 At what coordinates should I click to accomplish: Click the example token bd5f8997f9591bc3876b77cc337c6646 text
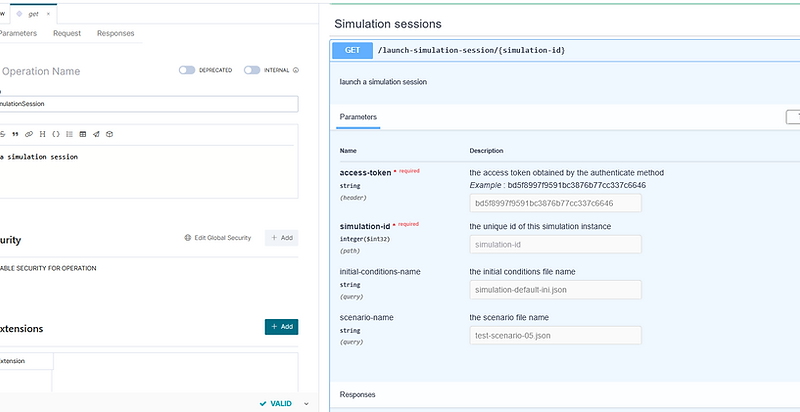[577, 185]
